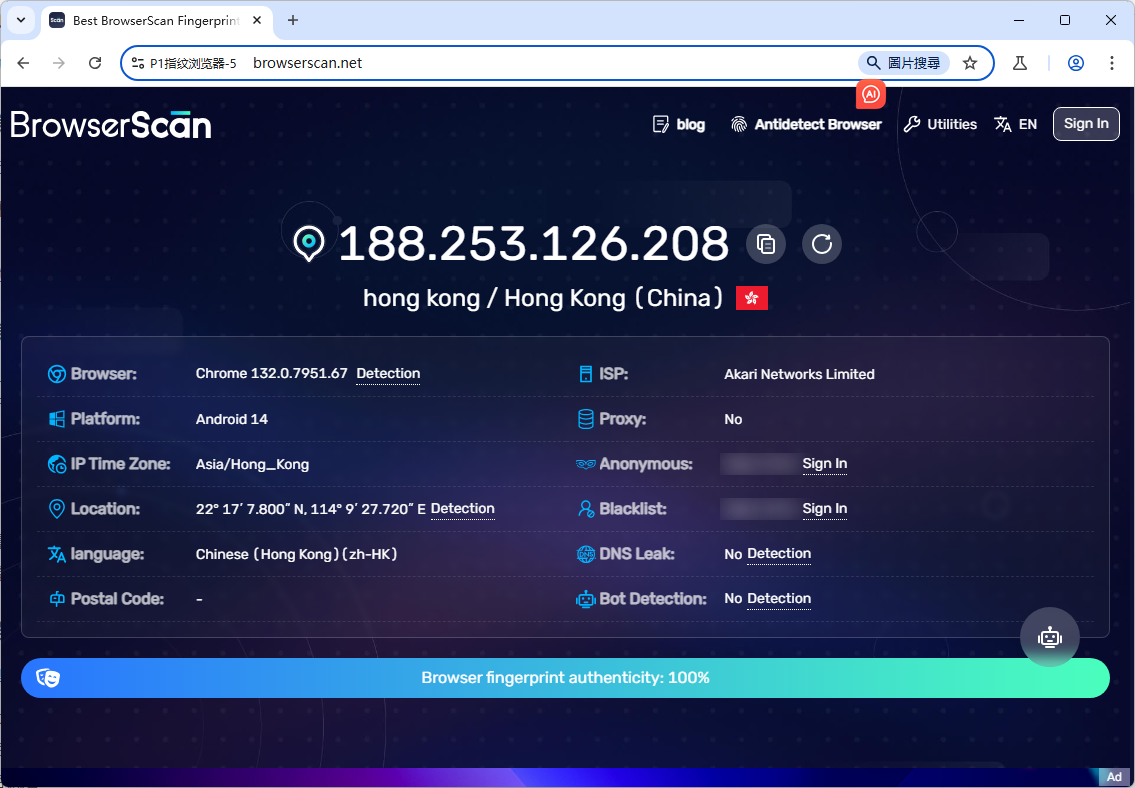Viewport: 1135px width, 788px height.
Task: Go to the blog menu item
Action: (x=679, y=124)
